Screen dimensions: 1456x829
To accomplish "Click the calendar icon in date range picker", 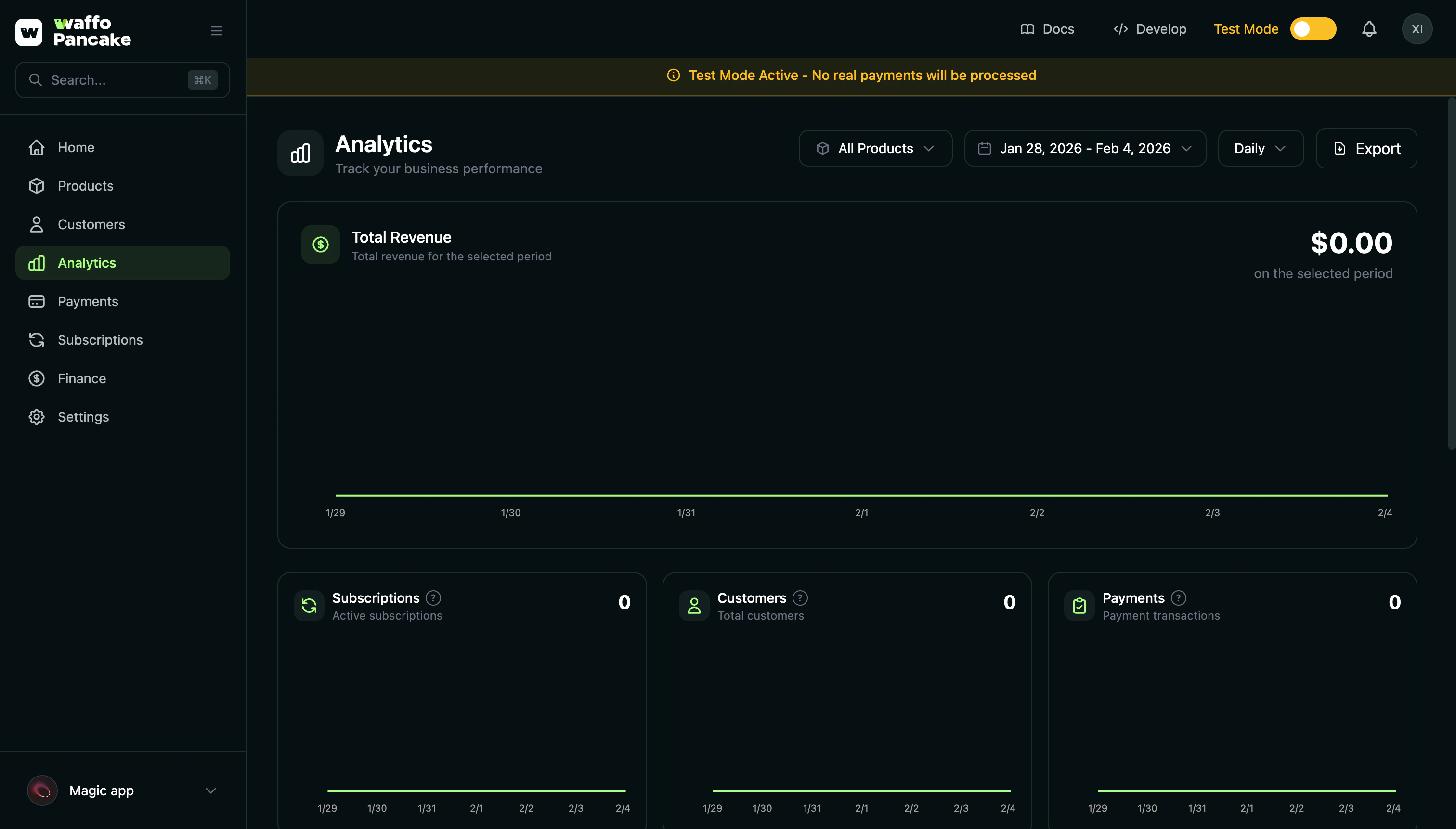I will click(984, 148).
